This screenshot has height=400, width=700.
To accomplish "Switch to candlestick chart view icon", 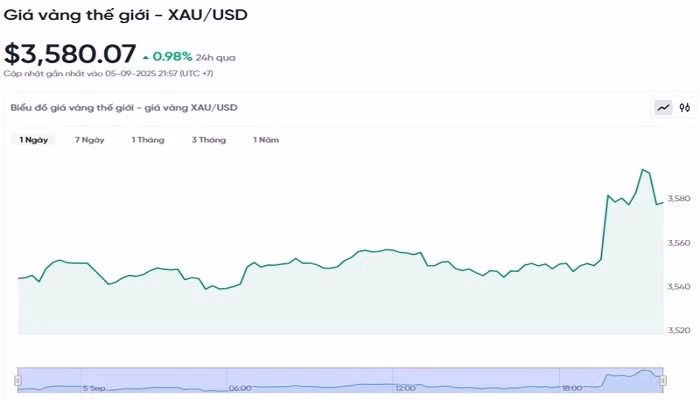I will pos(685,107).
